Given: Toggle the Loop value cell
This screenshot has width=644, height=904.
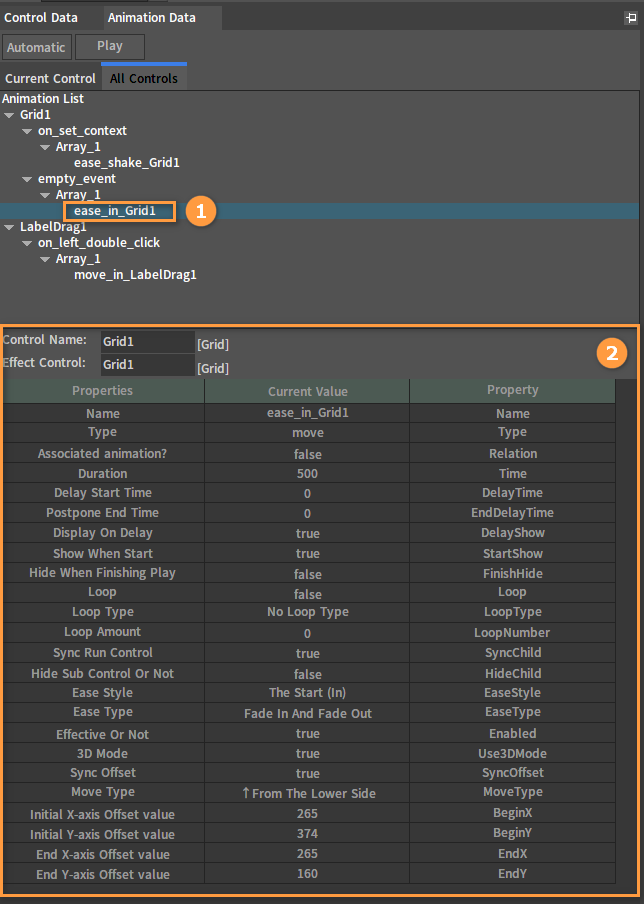Looking at the screenshot, I should coord(307,594).
